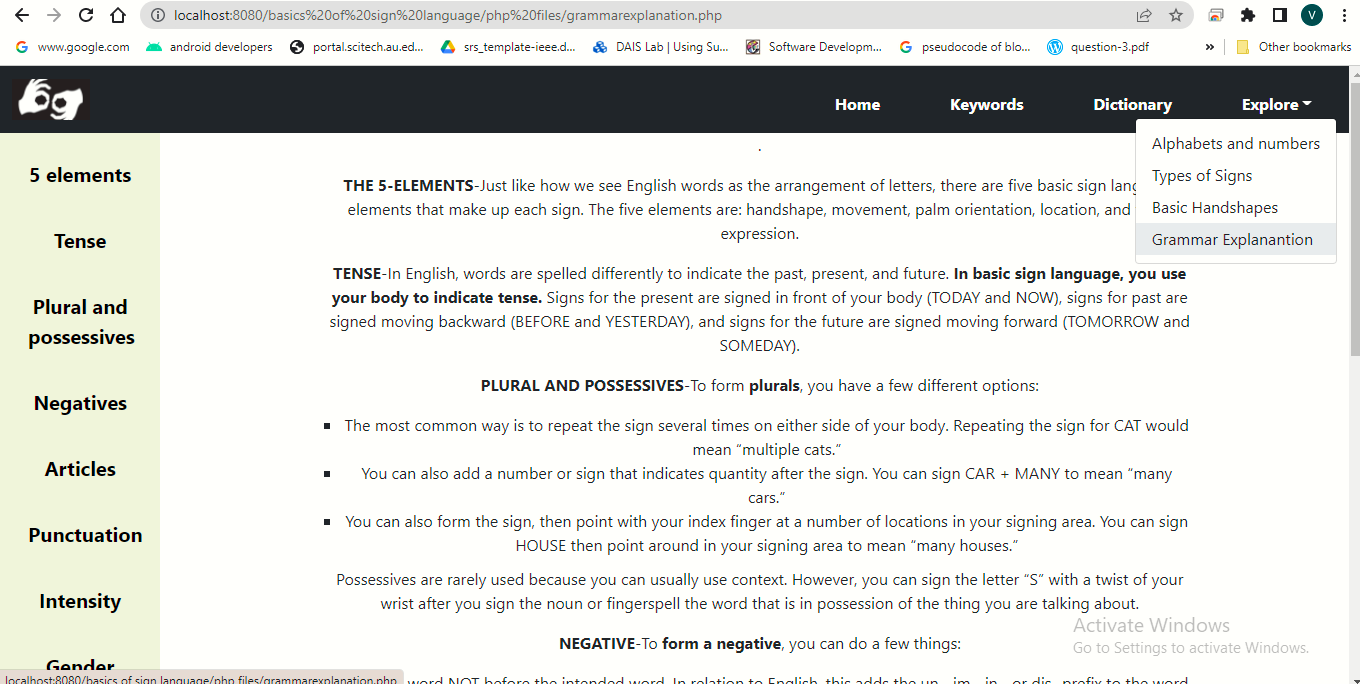Click the share page icon

coord(1144,15)
